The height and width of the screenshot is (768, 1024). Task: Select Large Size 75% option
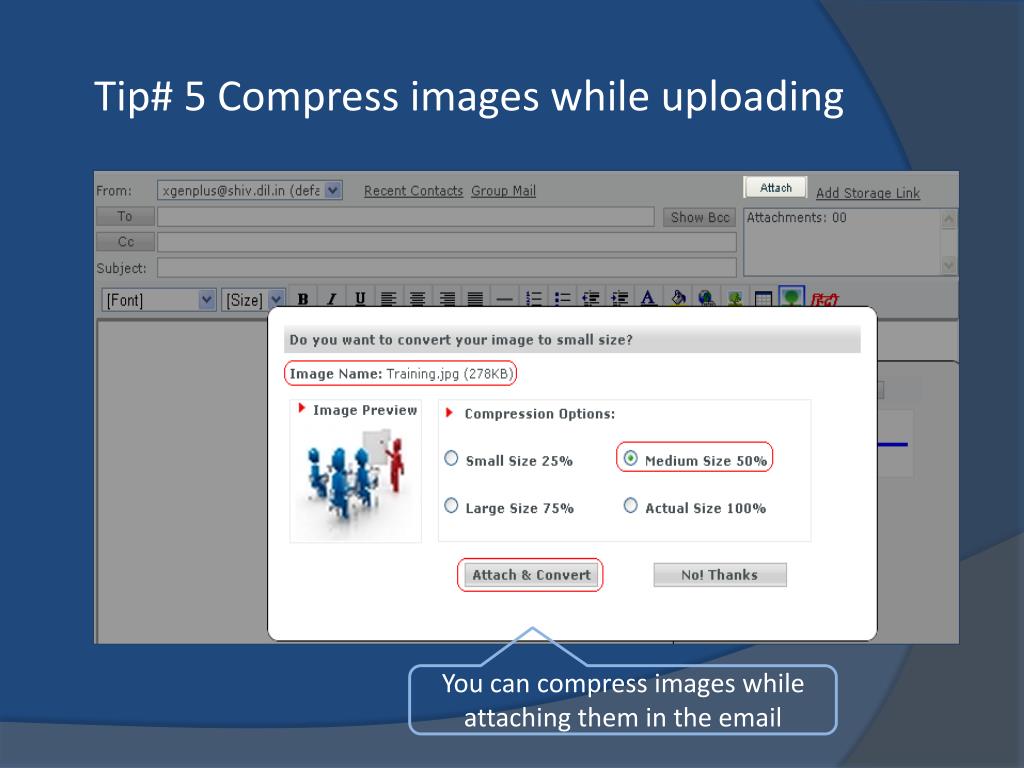click(x=451, y=505)
